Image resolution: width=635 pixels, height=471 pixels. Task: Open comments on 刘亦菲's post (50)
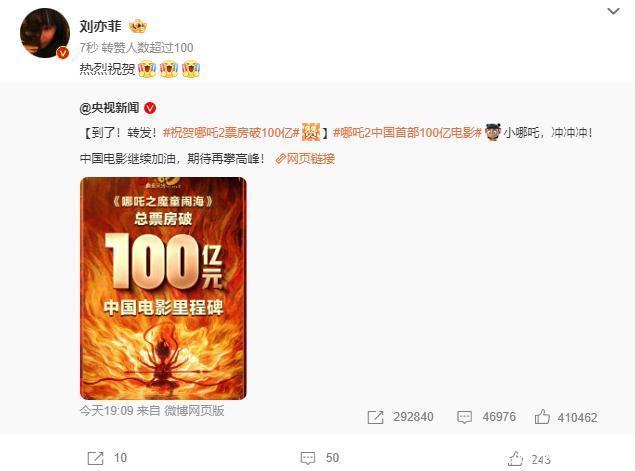(x=308, y=458)
